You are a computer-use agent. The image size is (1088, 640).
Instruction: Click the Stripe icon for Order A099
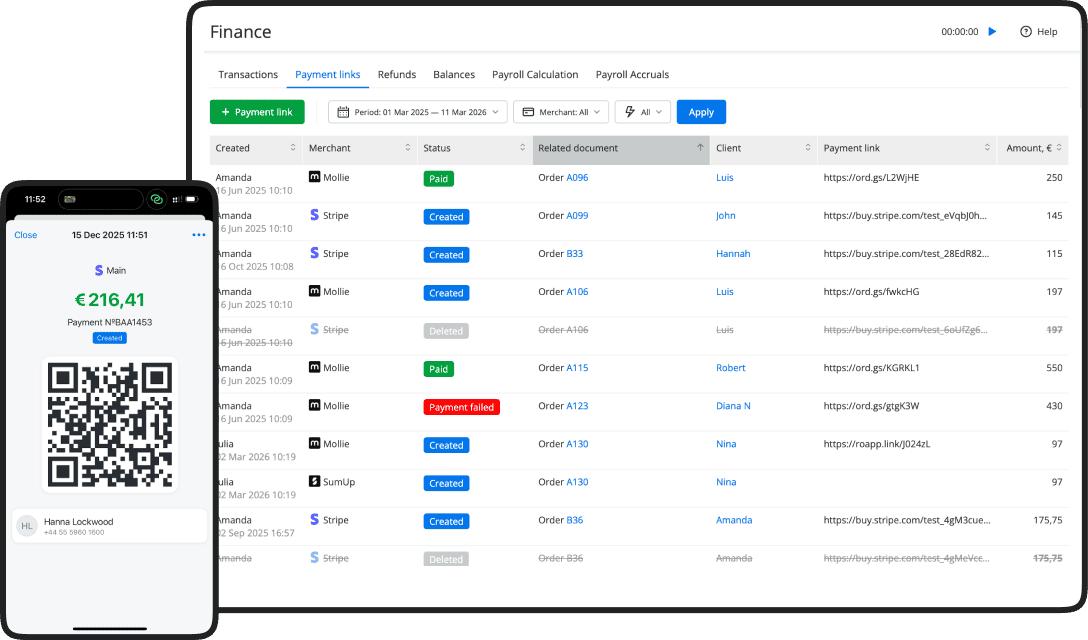pyautogui.click(x=314, y=215)
